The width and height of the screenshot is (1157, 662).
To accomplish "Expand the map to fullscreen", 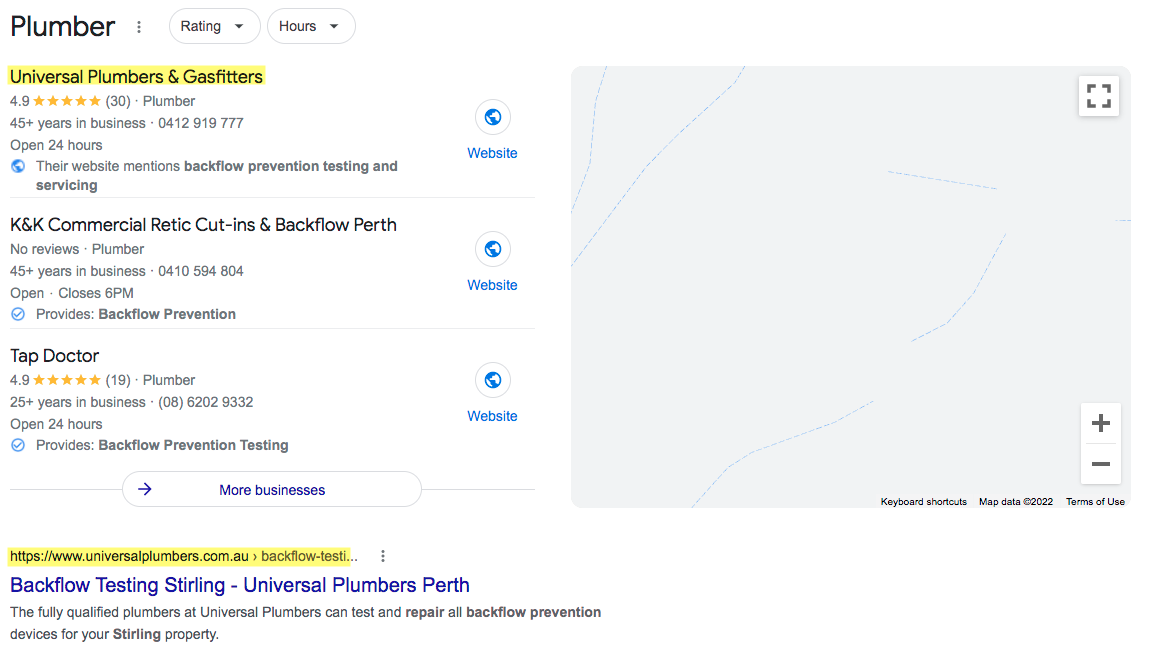I will point(1099,96).
